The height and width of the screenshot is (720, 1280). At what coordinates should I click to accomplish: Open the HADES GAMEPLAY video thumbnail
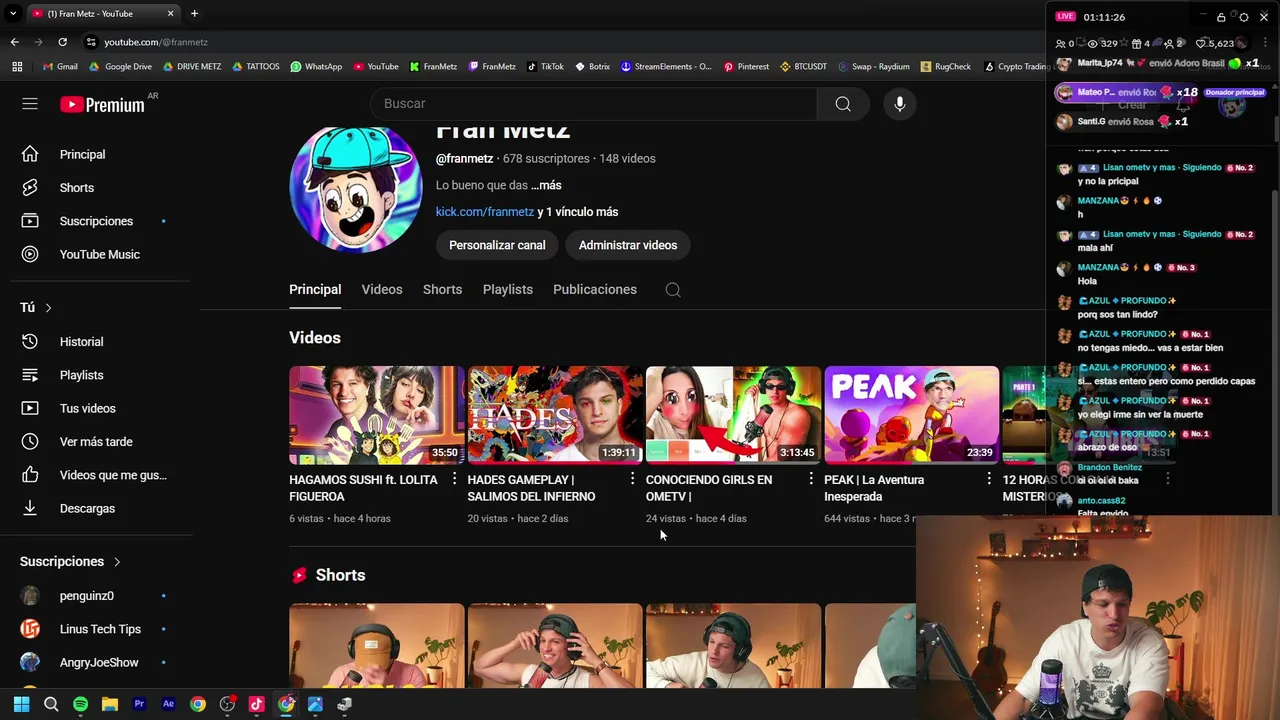click(x=555, y=415)
